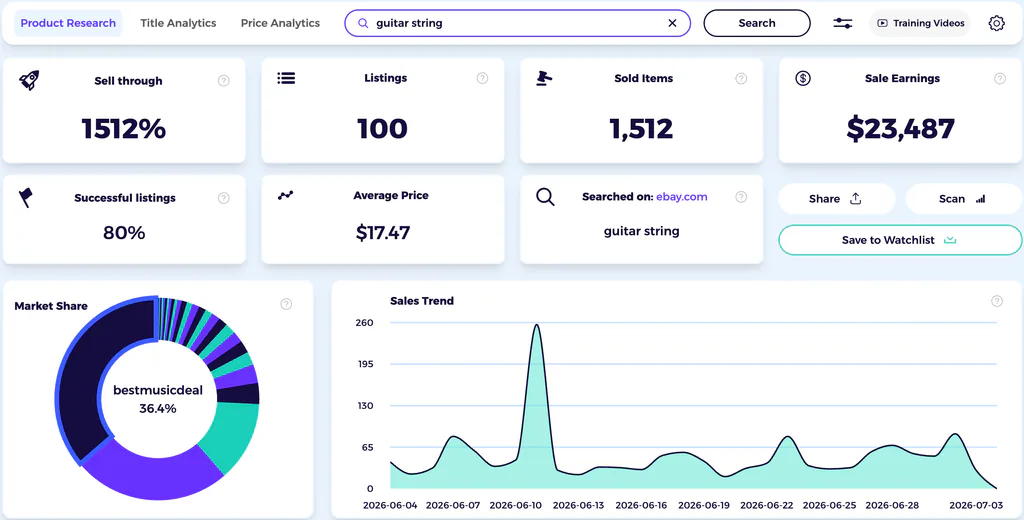Click the Sold Items gavel icon
This screenshot has height=520, width=1024.
coord(544,78)
